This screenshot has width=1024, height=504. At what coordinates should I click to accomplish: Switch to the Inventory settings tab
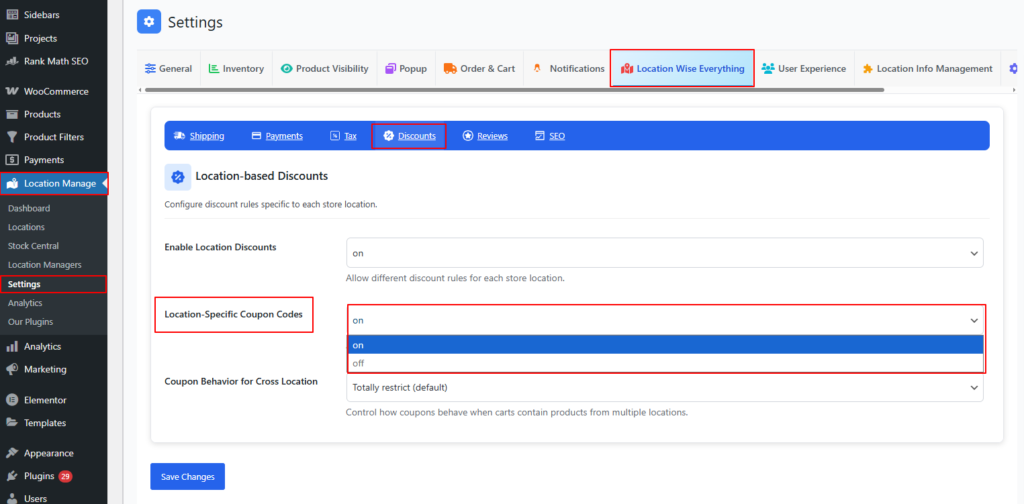point(236,69)
